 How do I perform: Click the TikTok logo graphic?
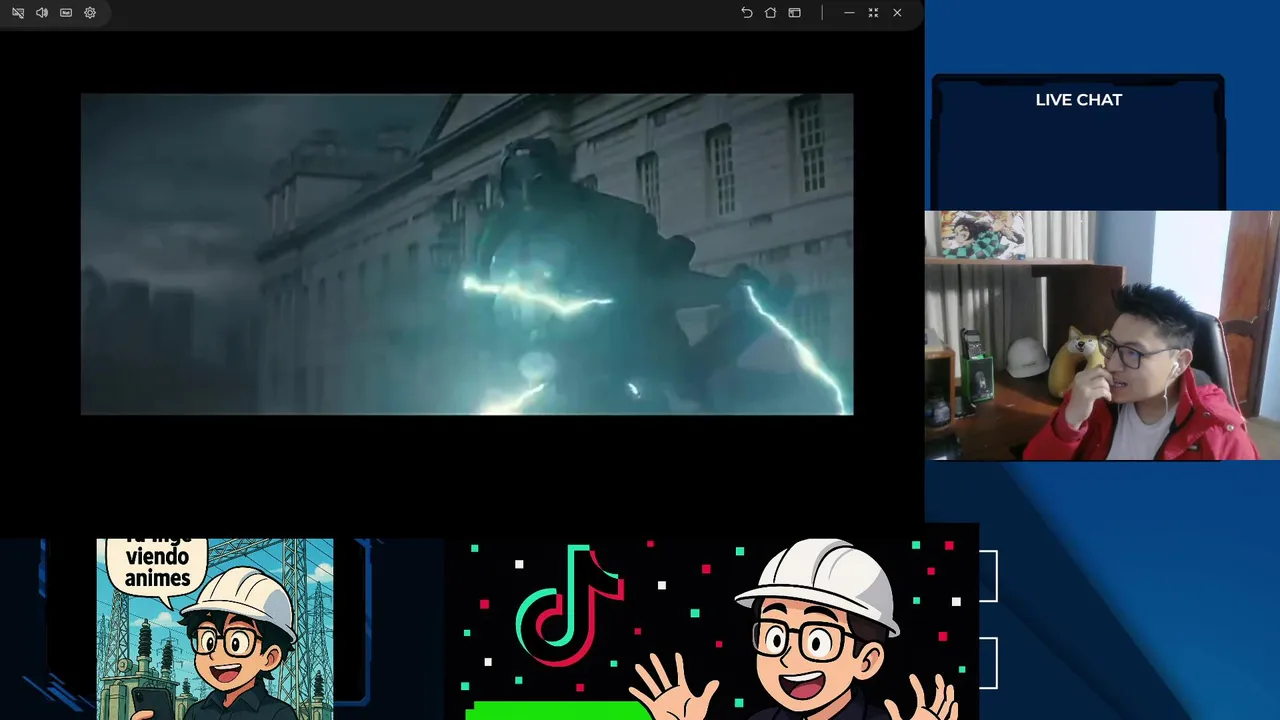570,605
